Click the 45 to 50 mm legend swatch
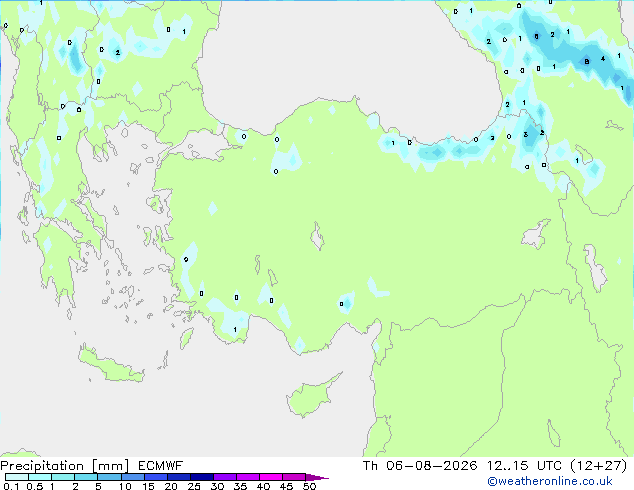This screenshot has width=634, height=490. tap(294, 477)
